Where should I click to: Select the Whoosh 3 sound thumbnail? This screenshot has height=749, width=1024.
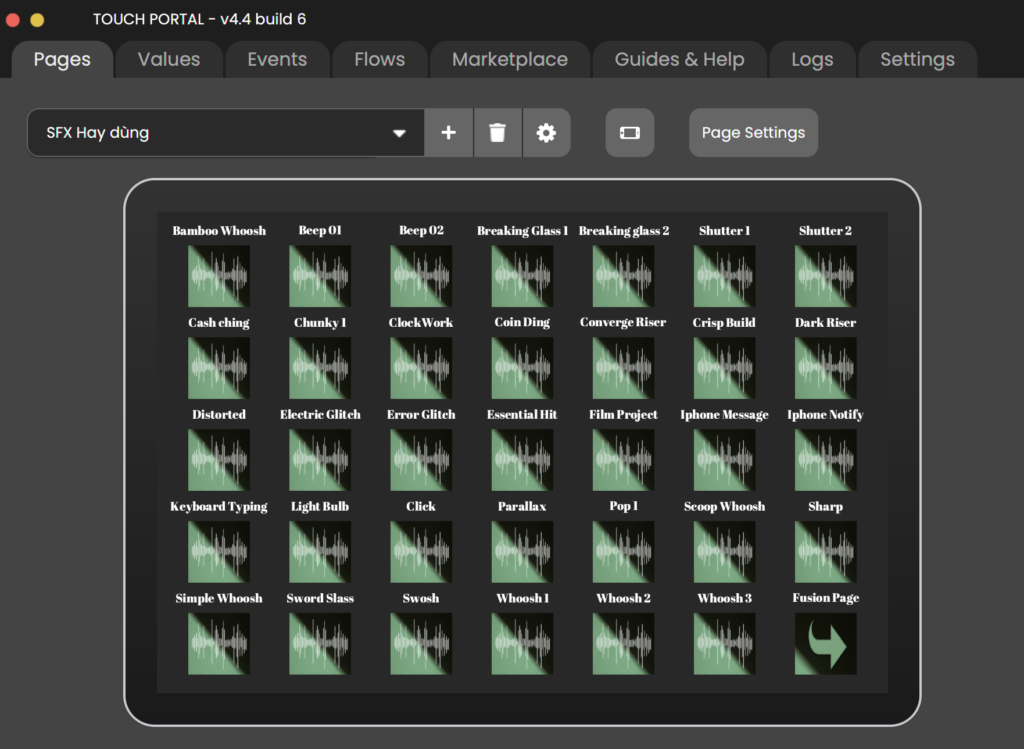coord(724,644)
